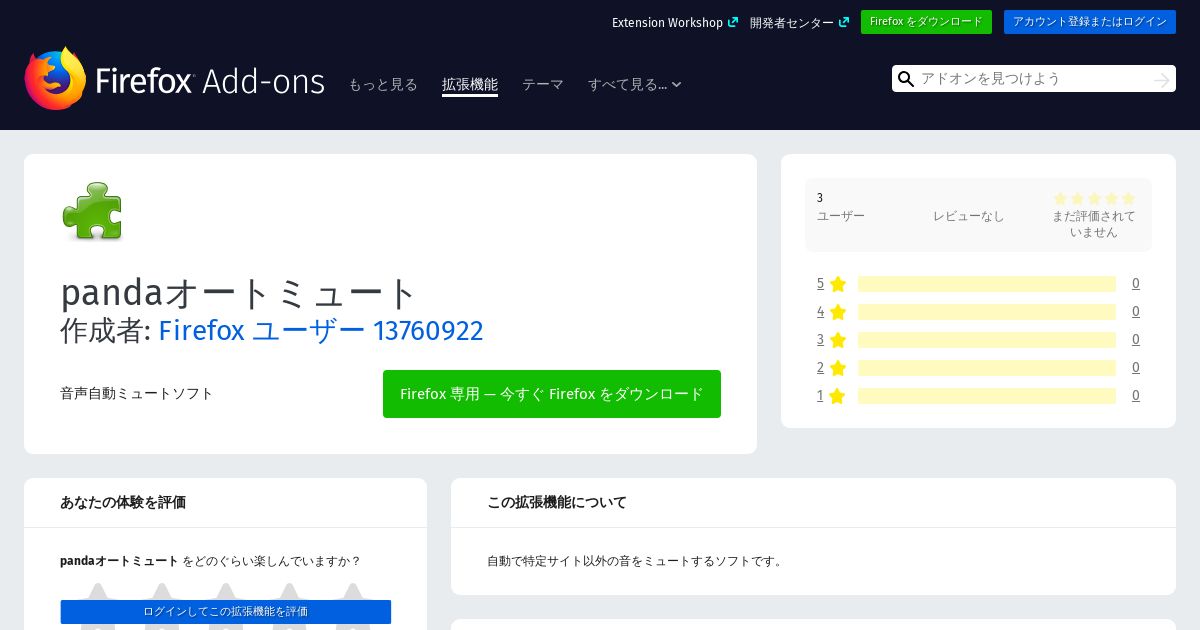Click the 5-star rating bar
The height and width of the screenshot is (630, 1200).
click(987, 284)
